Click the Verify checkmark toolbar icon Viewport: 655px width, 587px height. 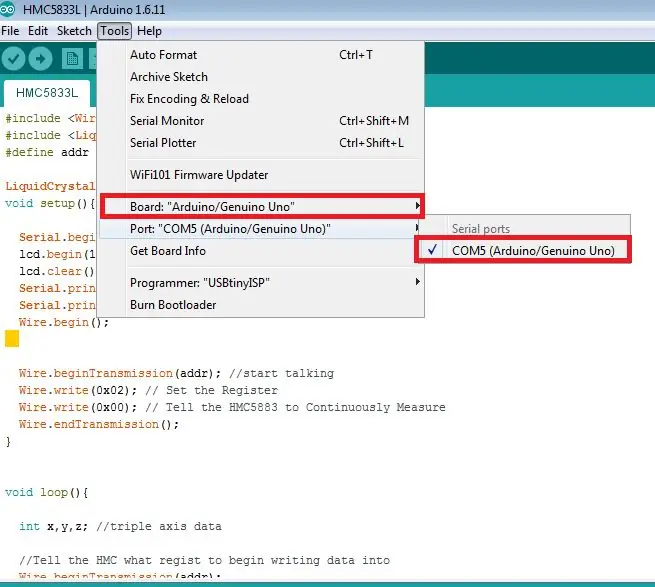[x=13, y=58]
